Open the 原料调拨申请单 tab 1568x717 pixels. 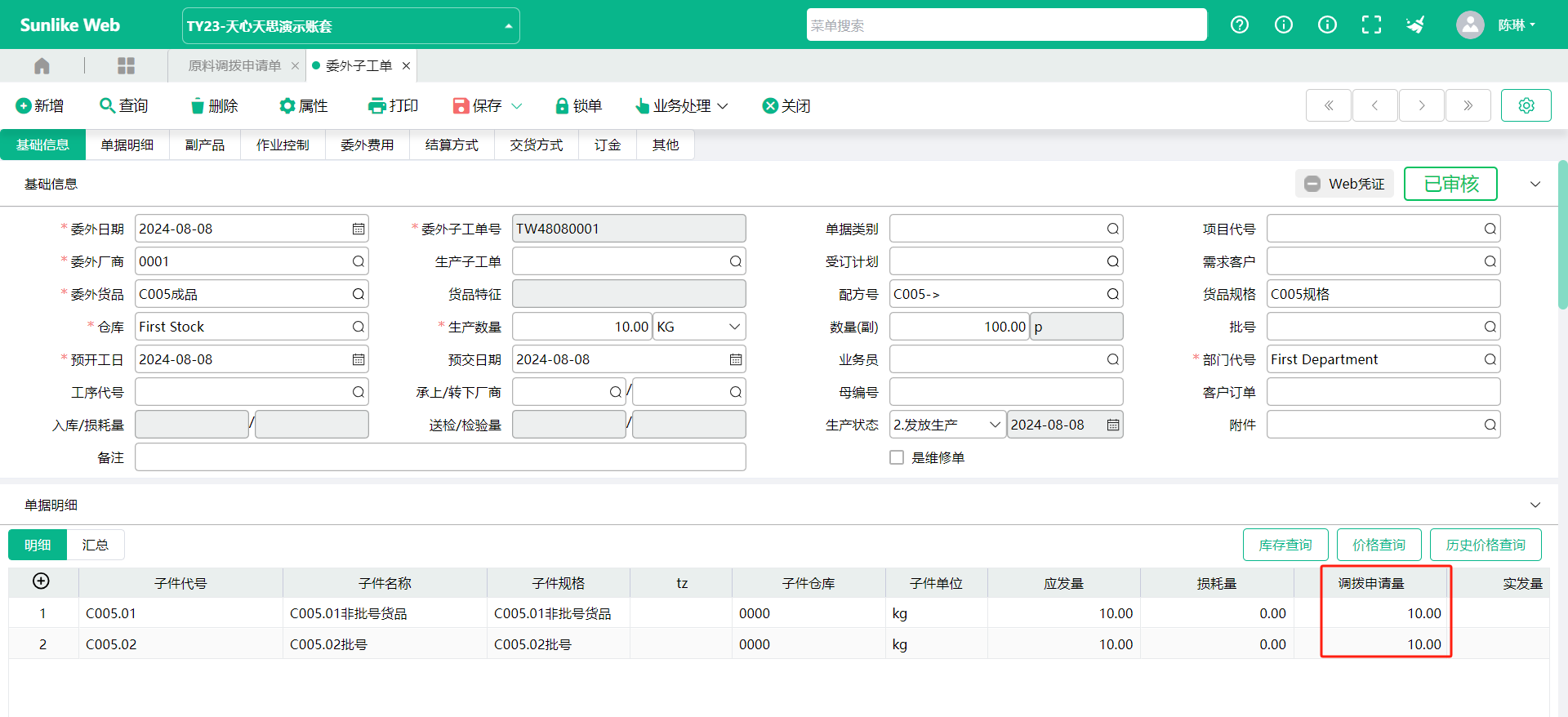[234, 65]
